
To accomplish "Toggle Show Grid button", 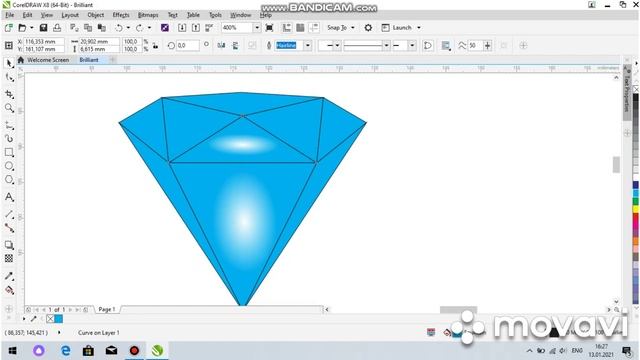I will pyautogui.click(x=300, y=28).
